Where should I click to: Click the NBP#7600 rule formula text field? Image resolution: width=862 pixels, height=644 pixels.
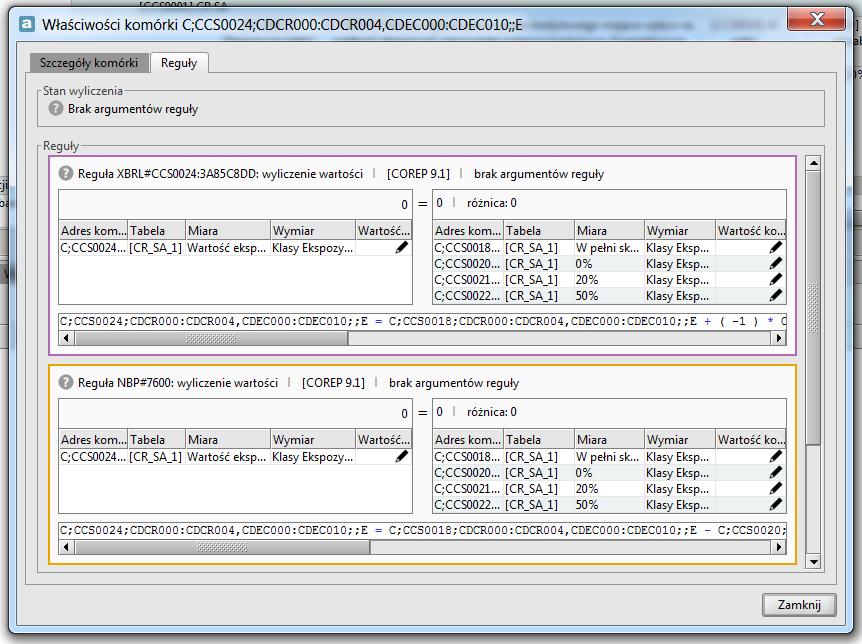pyautogui.click(x=423, y=530)
